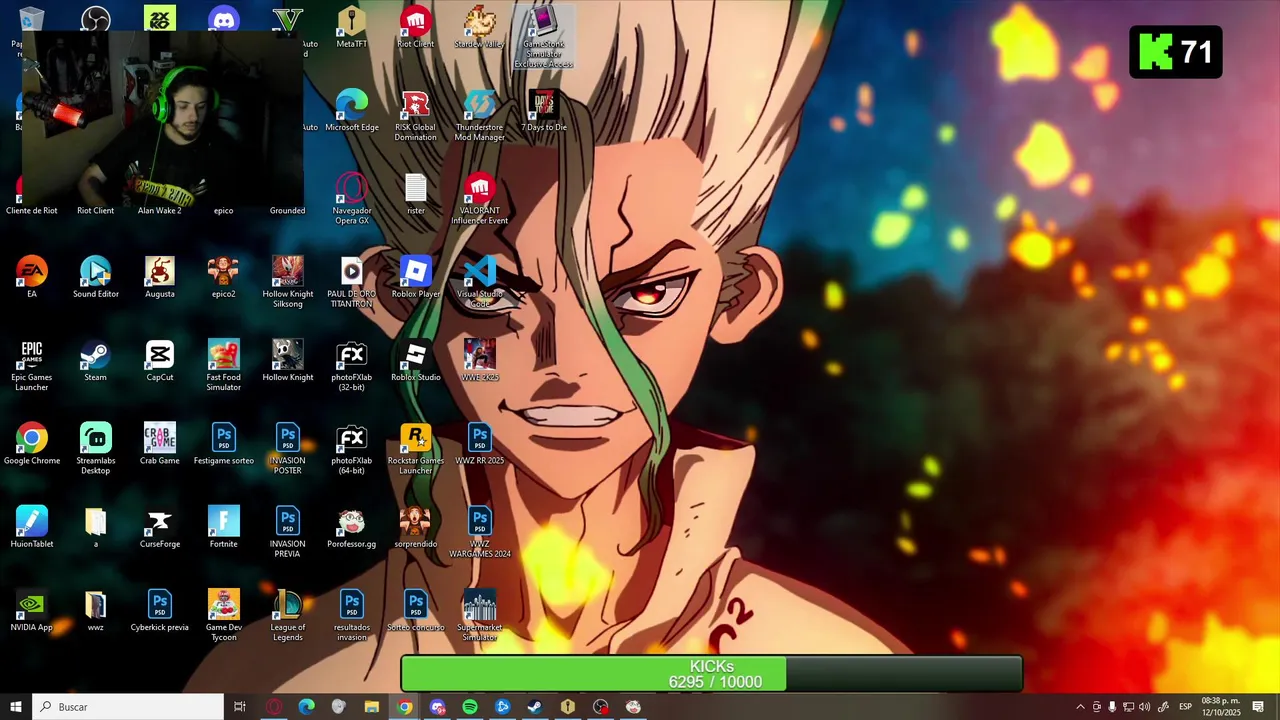This screenshot has width=1280, height=720.
Task: Open Thunderstore Mod Manager
Action: click(x=479, y=117)
